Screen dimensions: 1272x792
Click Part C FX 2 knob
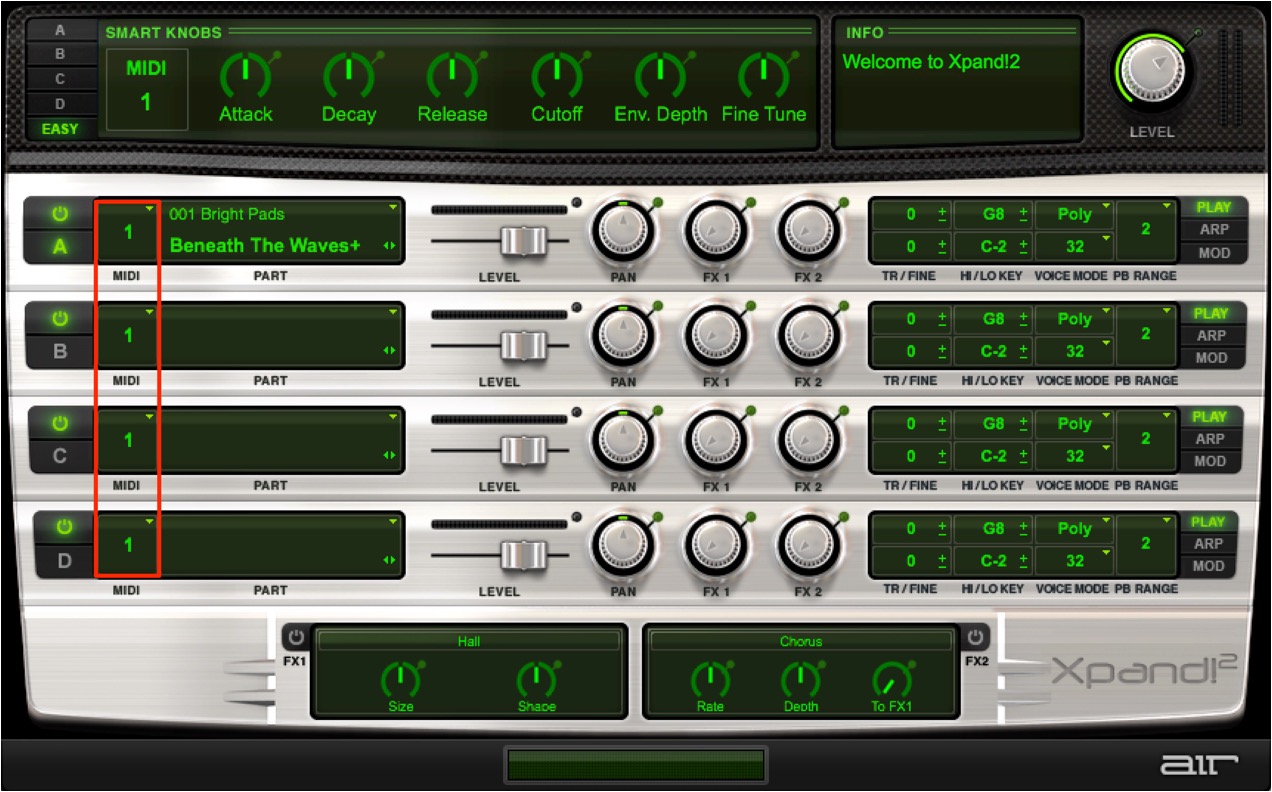click(809, 442)
